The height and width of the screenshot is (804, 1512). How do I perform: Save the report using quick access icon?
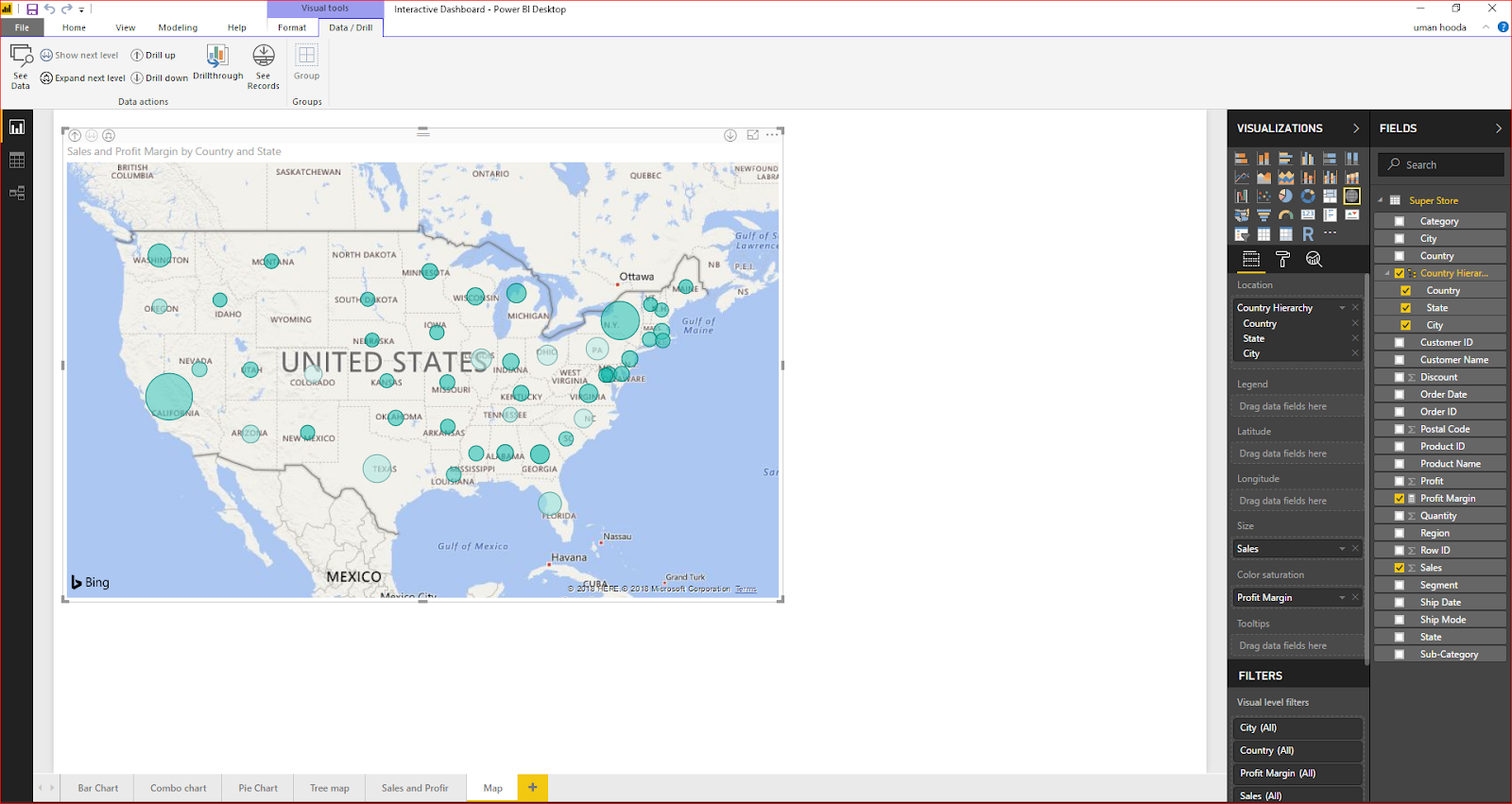click(x=32, y=9)
